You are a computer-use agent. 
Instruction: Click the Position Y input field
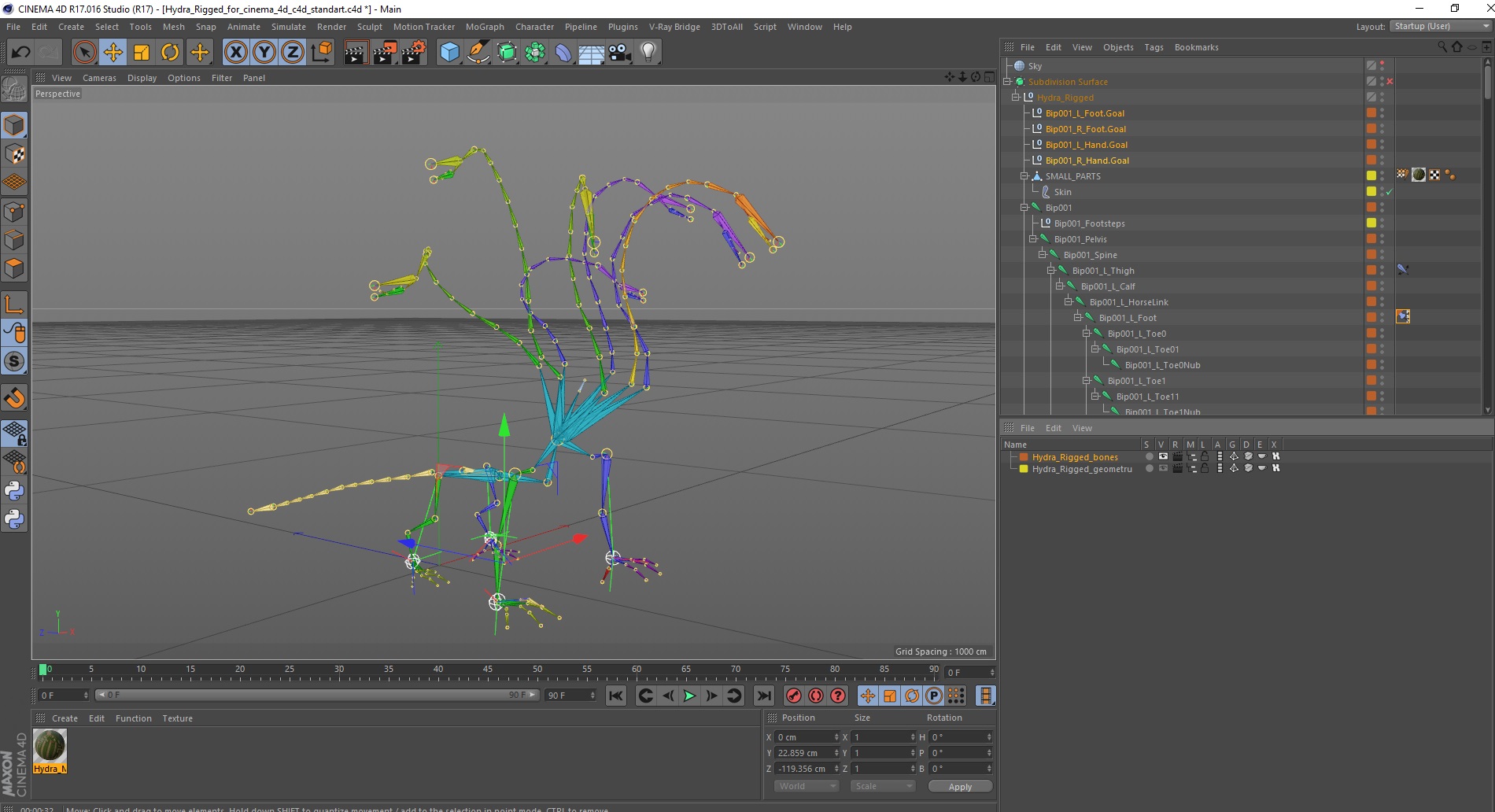coord(807,753)
